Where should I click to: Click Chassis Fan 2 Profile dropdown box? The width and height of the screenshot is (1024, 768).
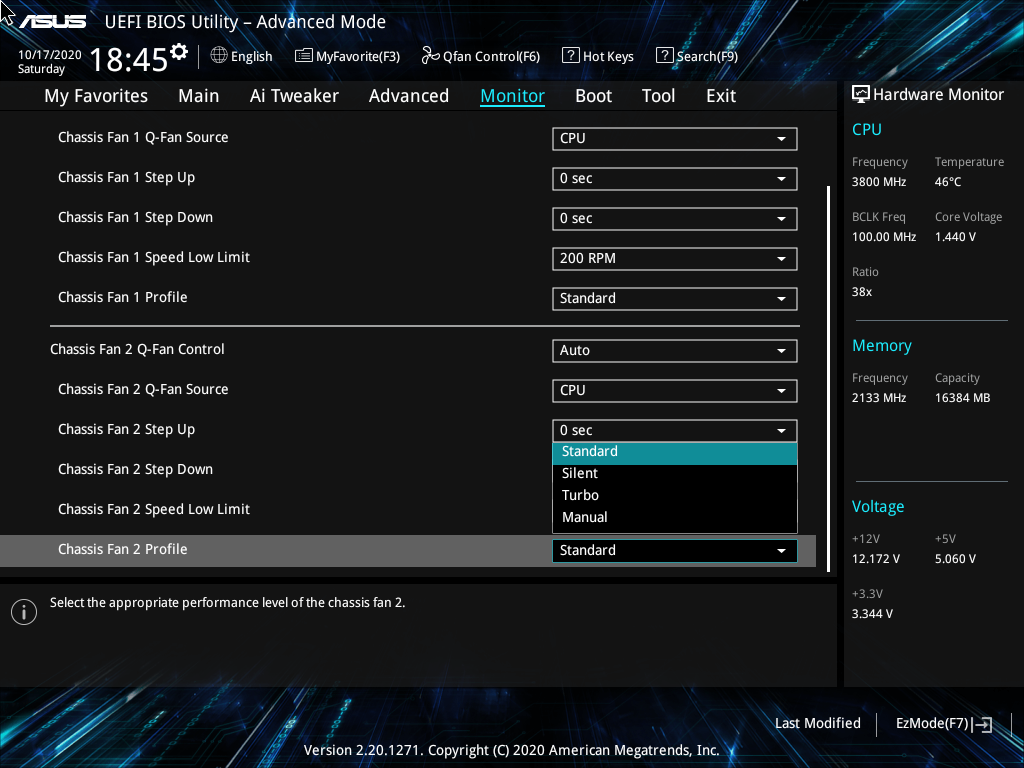(x=675, y=551)
